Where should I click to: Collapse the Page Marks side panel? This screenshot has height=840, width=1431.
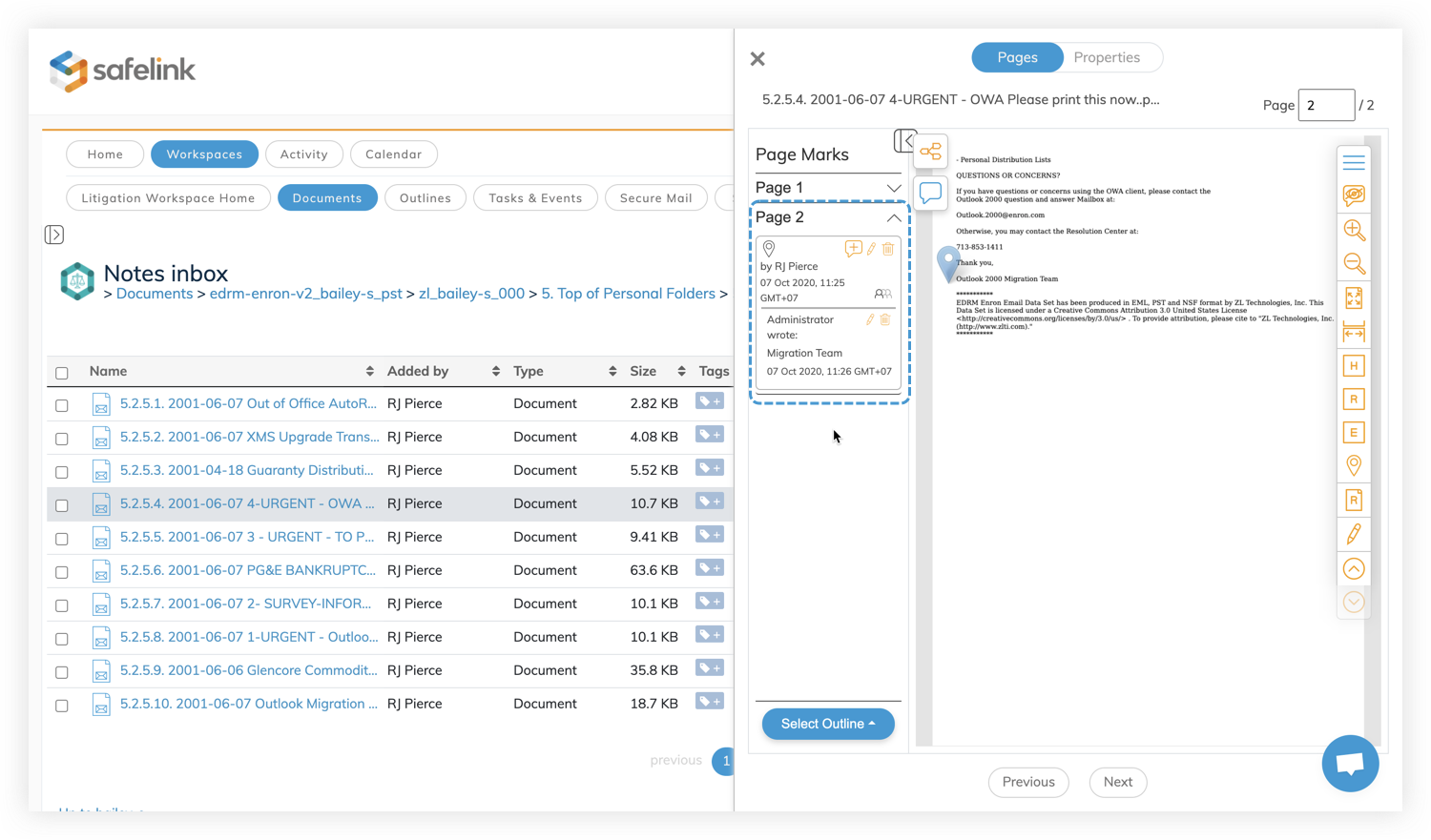point(904,141)
